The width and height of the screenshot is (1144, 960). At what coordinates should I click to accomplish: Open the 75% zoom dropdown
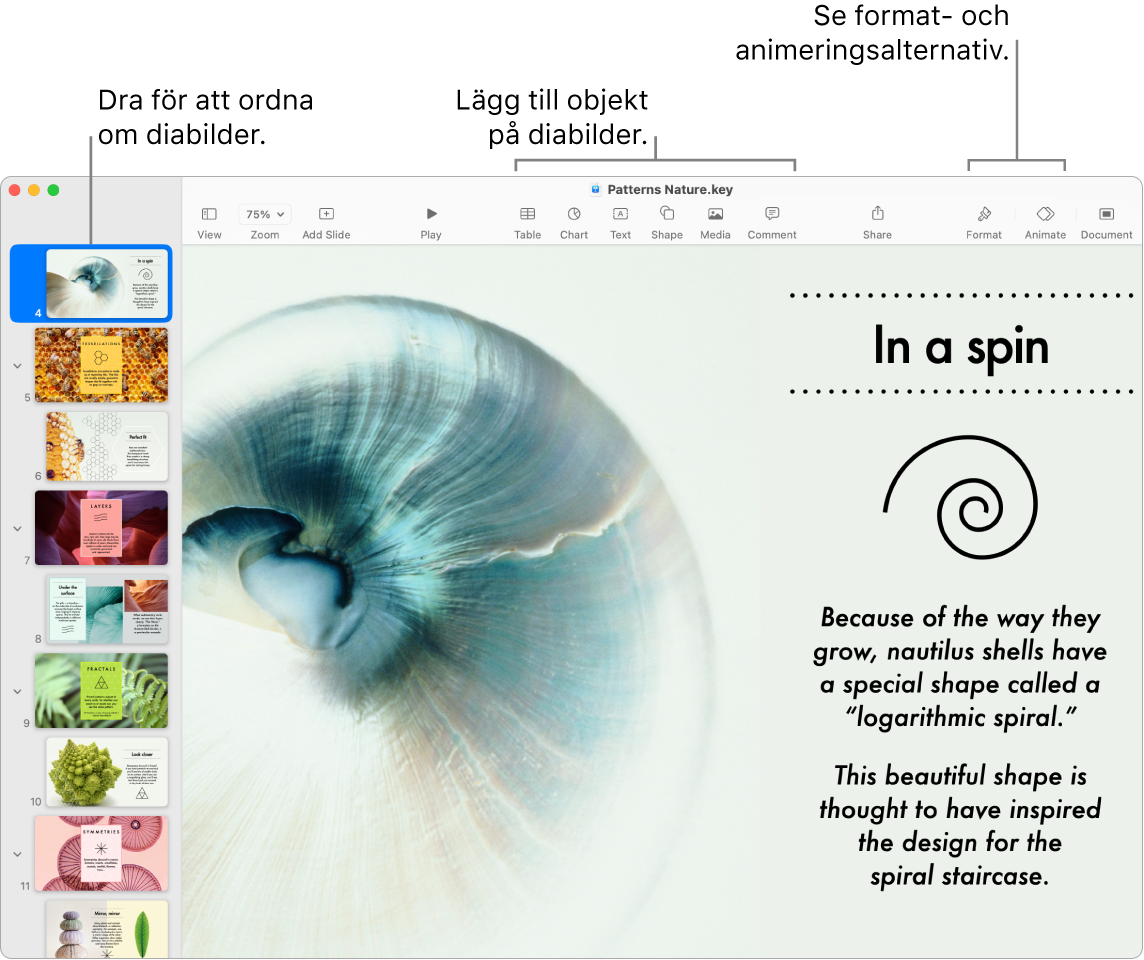(265, 214)
